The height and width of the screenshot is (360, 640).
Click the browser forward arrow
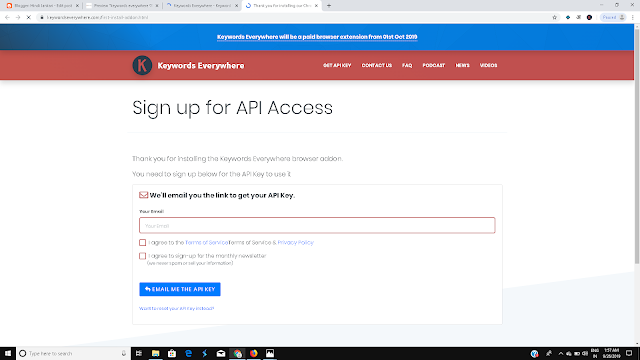coord(18,18)
